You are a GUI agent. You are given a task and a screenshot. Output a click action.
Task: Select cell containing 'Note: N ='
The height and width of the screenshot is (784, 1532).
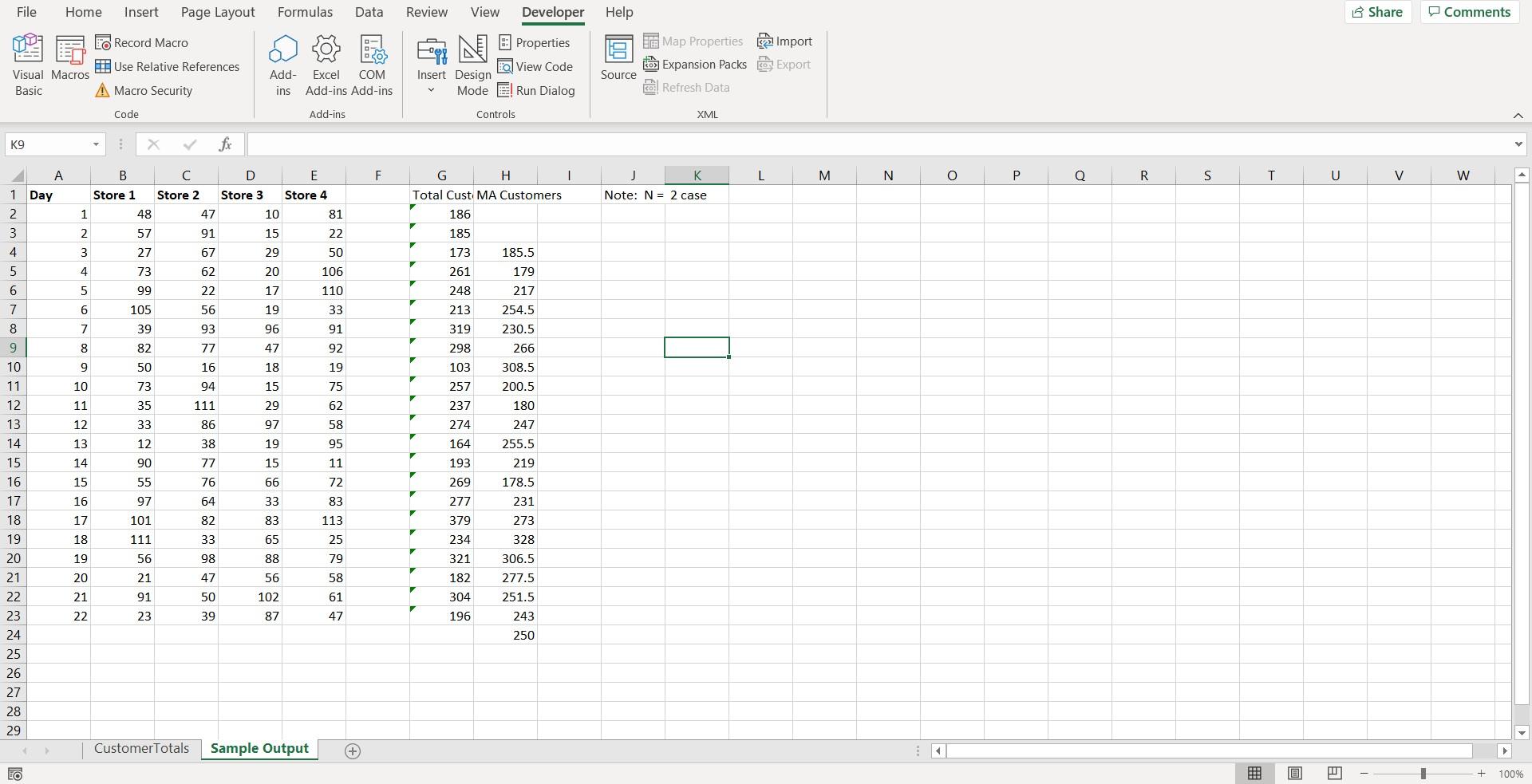[x=633, y=195]
